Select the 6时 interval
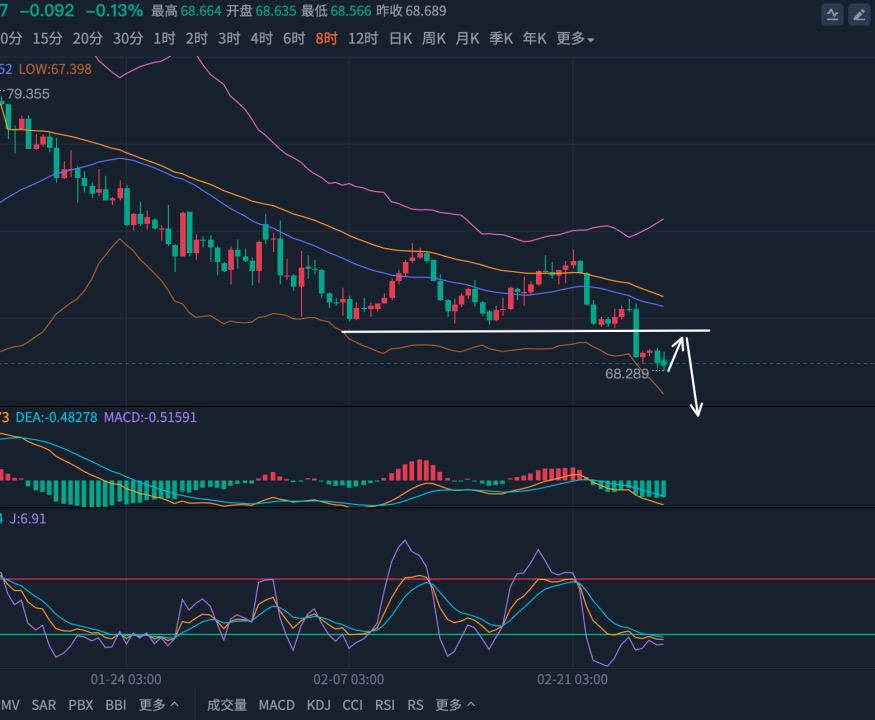This screenshot has height=720, width=875. [294, 39]
